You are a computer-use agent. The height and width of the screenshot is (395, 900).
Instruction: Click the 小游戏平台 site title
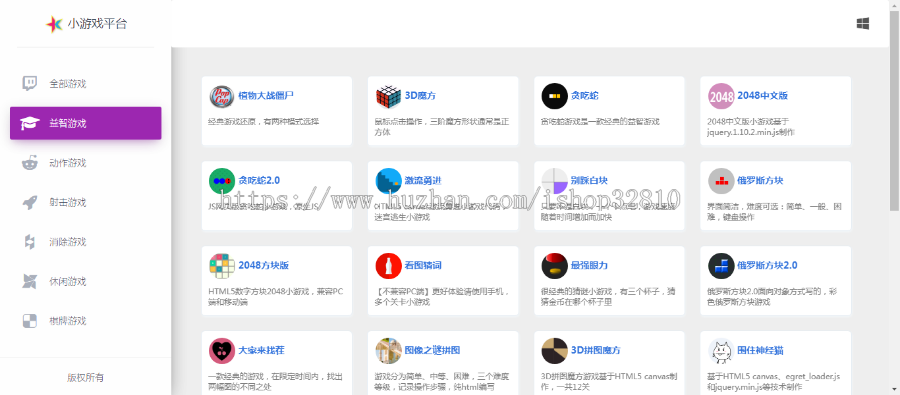(97, 24)
